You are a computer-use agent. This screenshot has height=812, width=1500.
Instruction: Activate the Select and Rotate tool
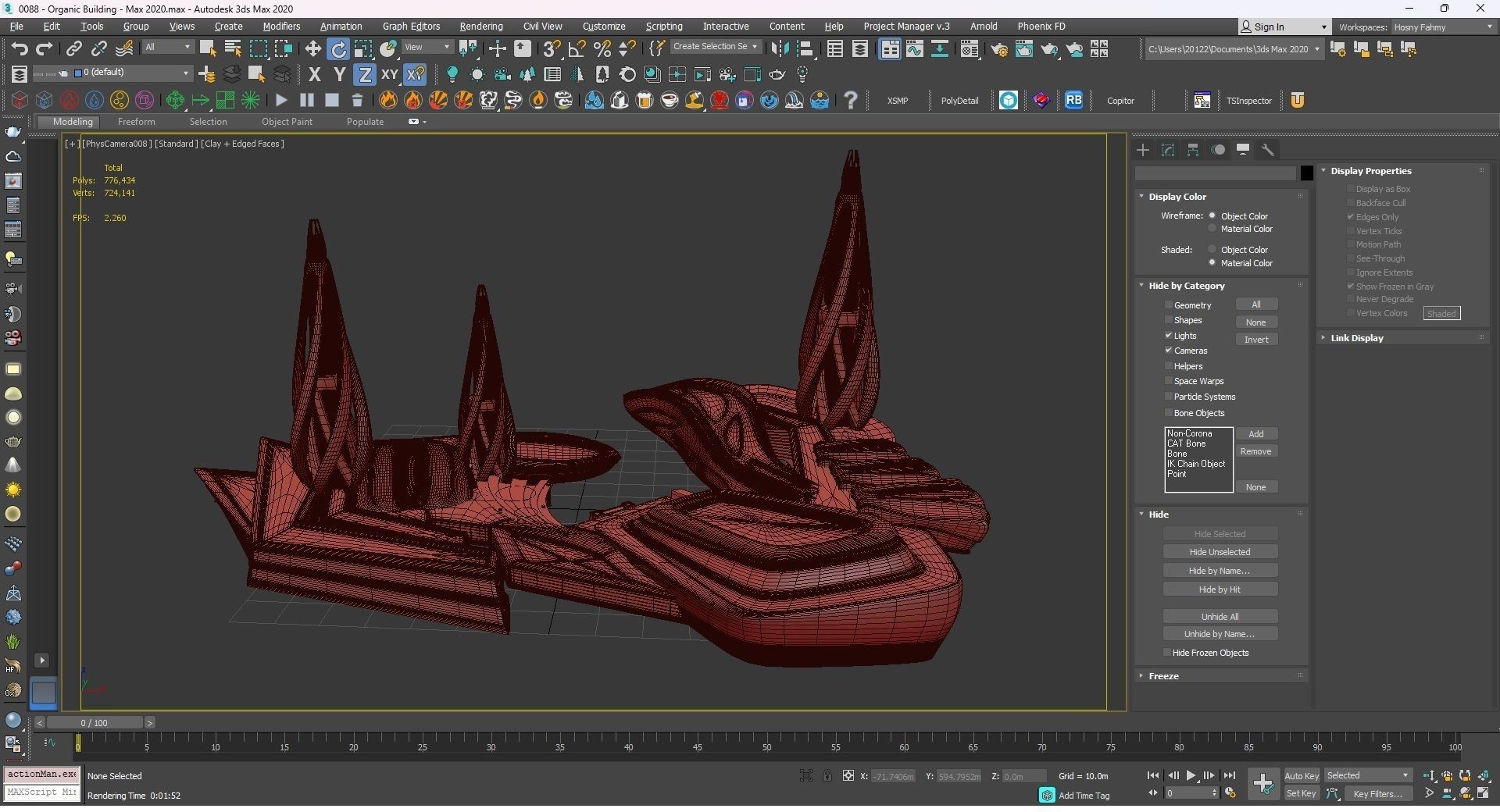click(x=338, y=48)
